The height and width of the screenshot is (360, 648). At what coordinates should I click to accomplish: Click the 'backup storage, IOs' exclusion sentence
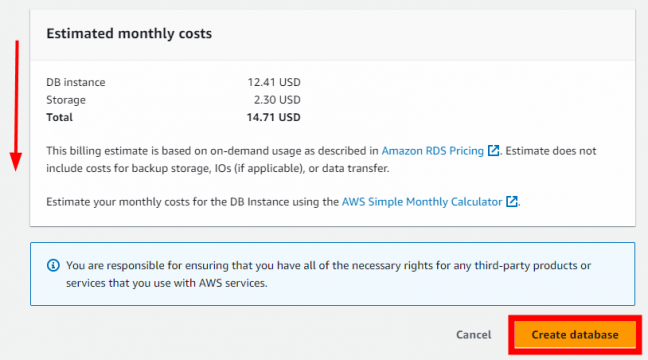[218, 168]
